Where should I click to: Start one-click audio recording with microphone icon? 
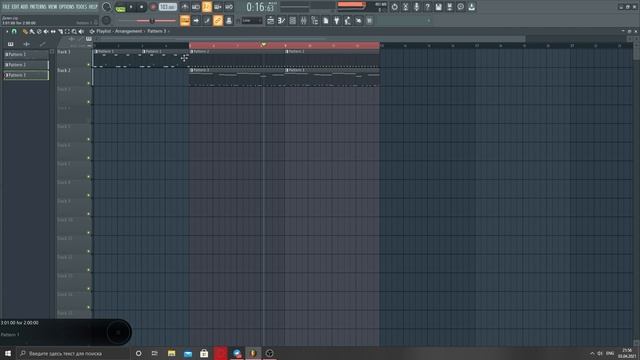point(416,7)
